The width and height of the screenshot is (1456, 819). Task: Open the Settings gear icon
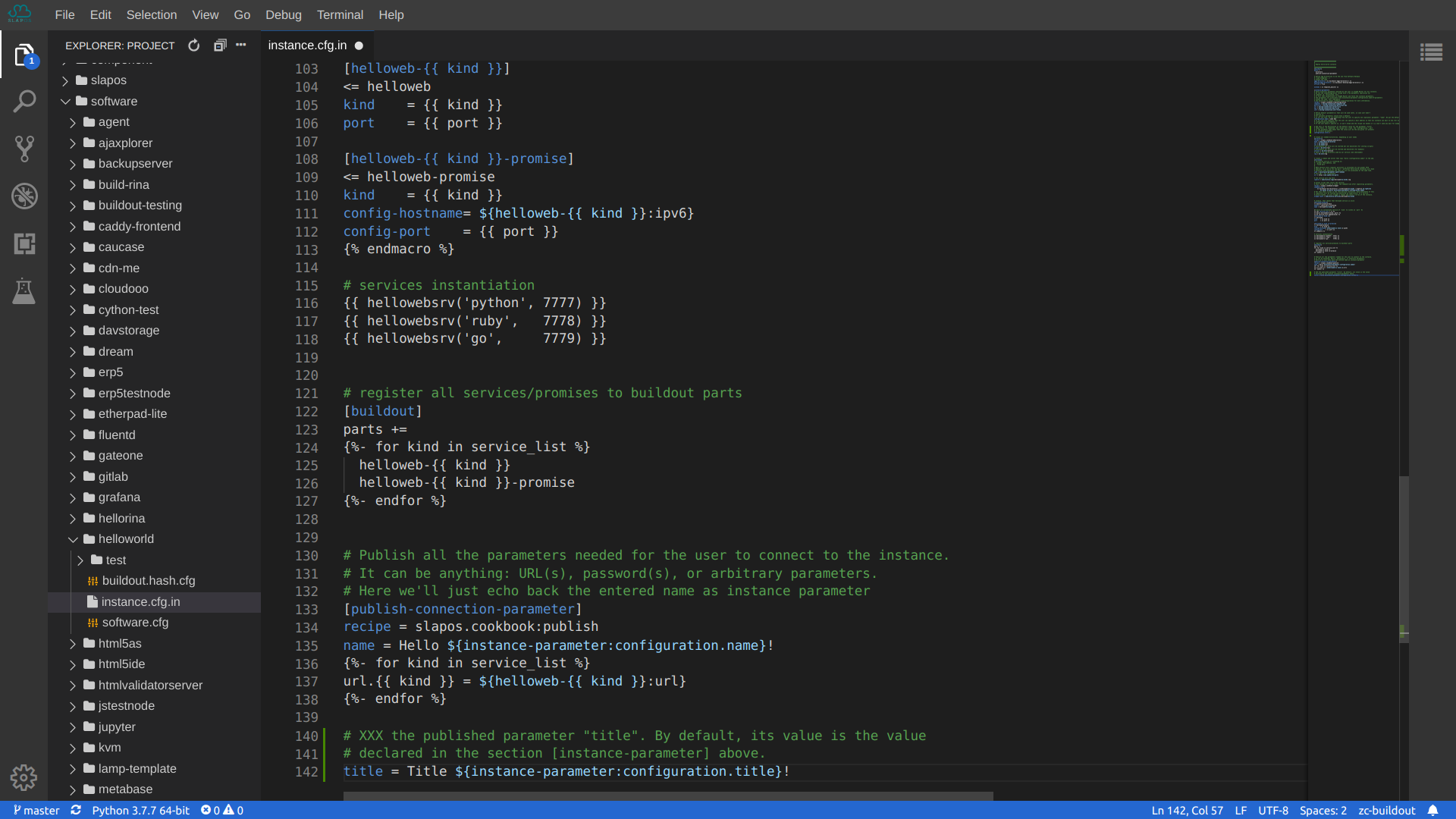pos(24,777)
